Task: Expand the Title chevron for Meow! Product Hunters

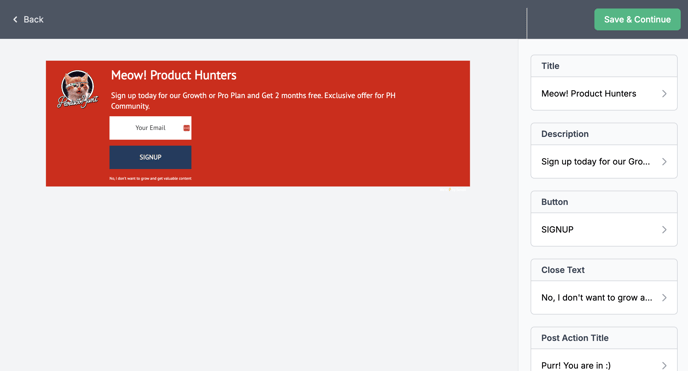Action: coord(664,93)
